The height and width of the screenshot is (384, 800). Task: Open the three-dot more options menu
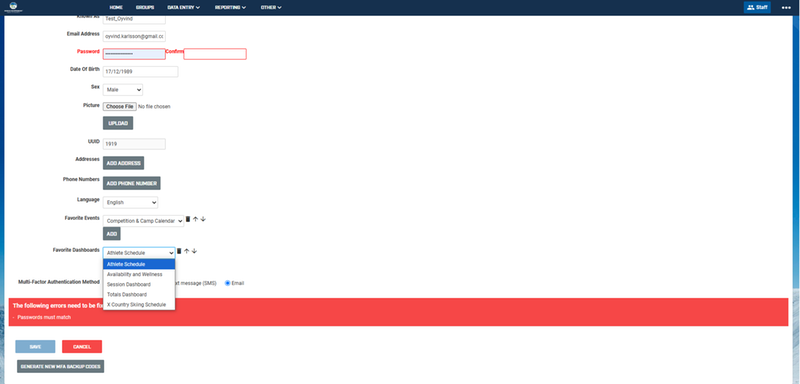click(x=786, y=7)
